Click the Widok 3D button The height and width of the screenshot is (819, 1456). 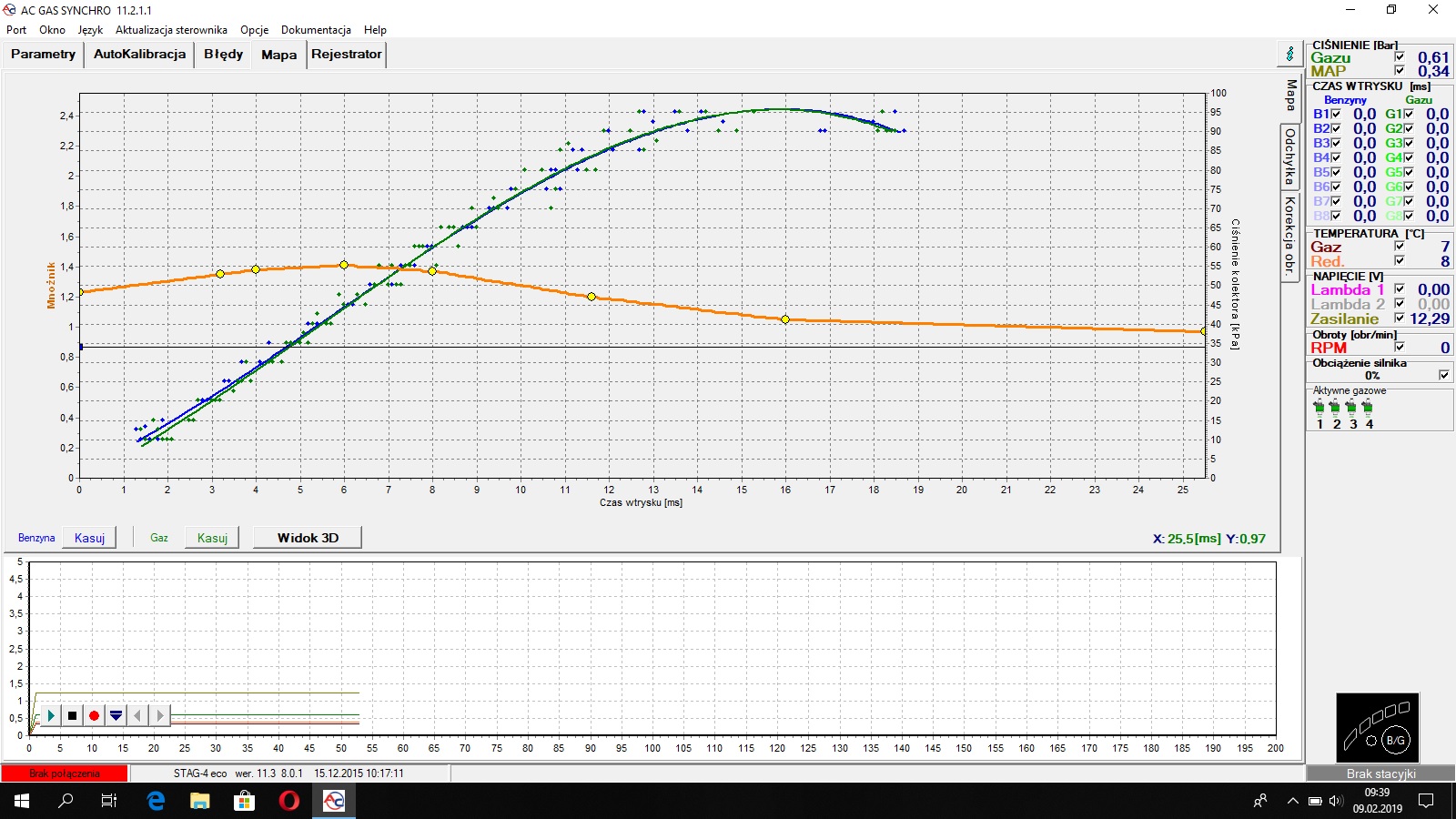pyautogui.click(x=308, y=538)
